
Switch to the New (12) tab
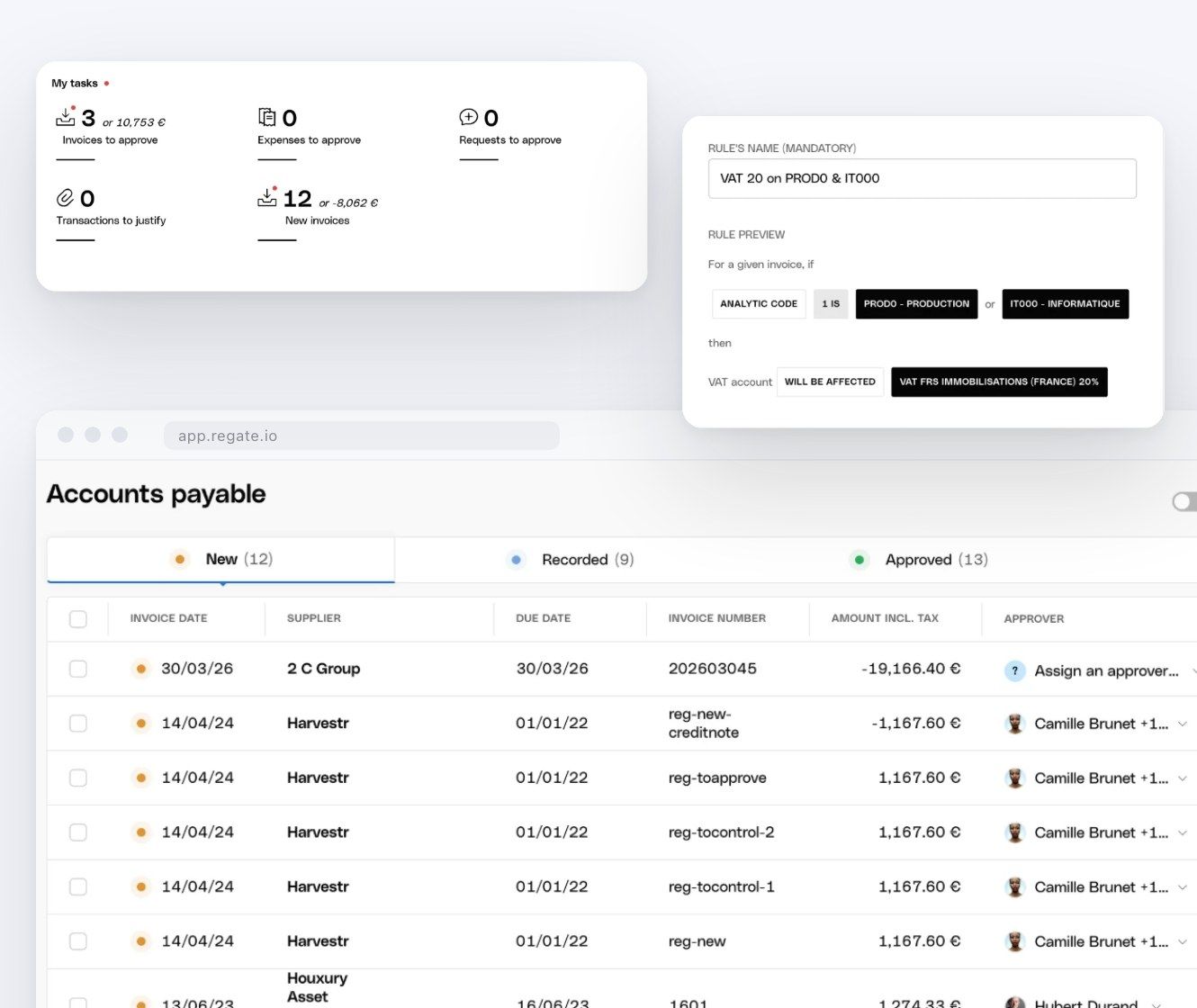[x=220, y=560]
